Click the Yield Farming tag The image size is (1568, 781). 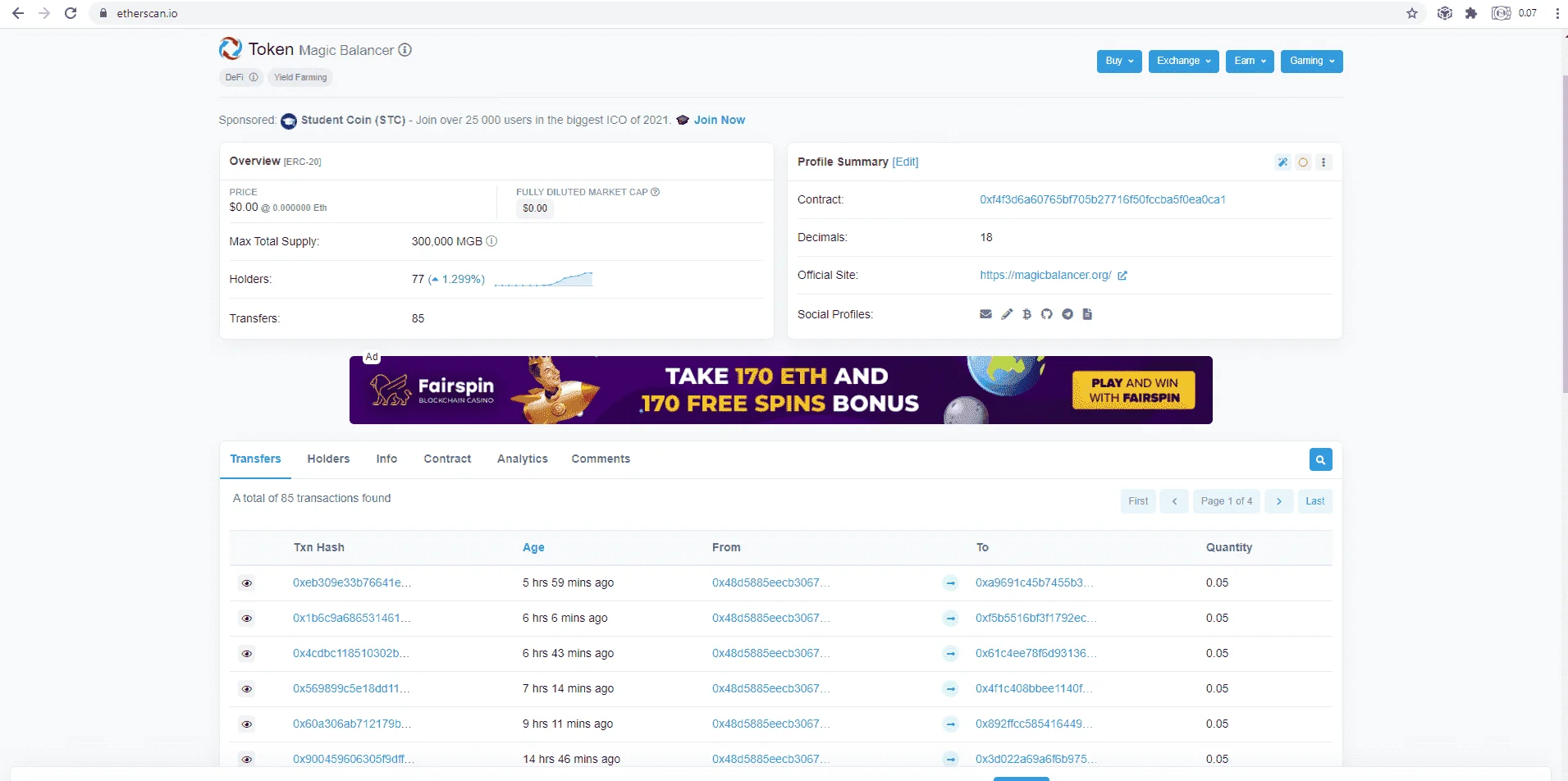point(300,78)
